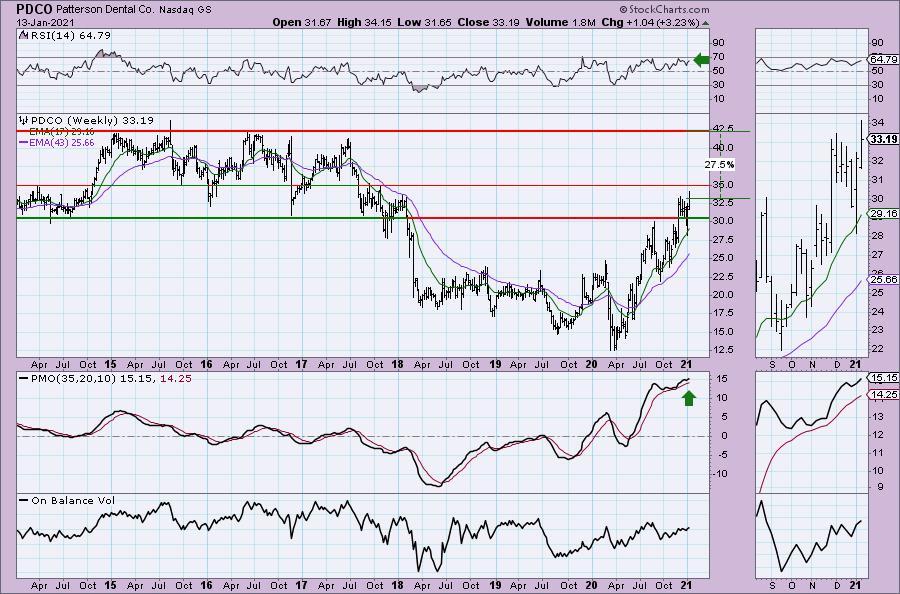
Task: Click the Open 31.67 value
Action: [x=302, y=23]
